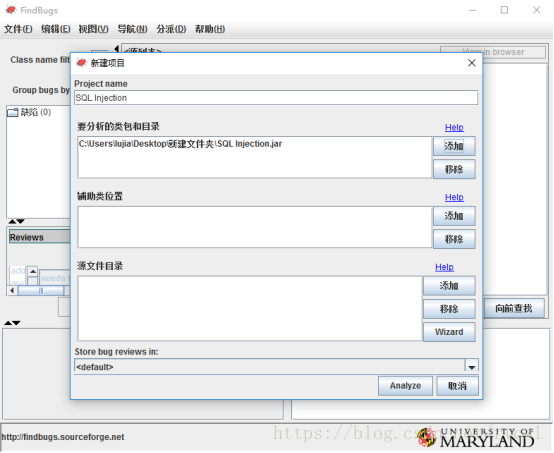Maximize the FindBugs window
The width and height of the screenshot is (554, 453).
click(x=505, y=10)
